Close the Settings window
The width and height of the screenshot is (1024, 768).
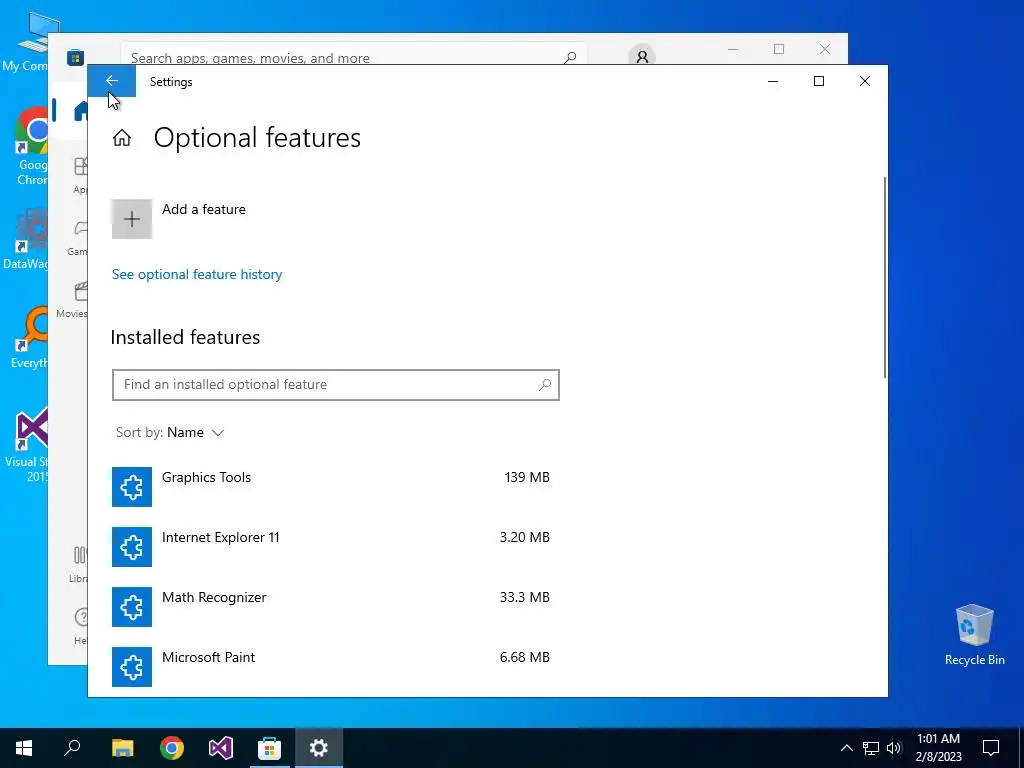tap(865, 81)
